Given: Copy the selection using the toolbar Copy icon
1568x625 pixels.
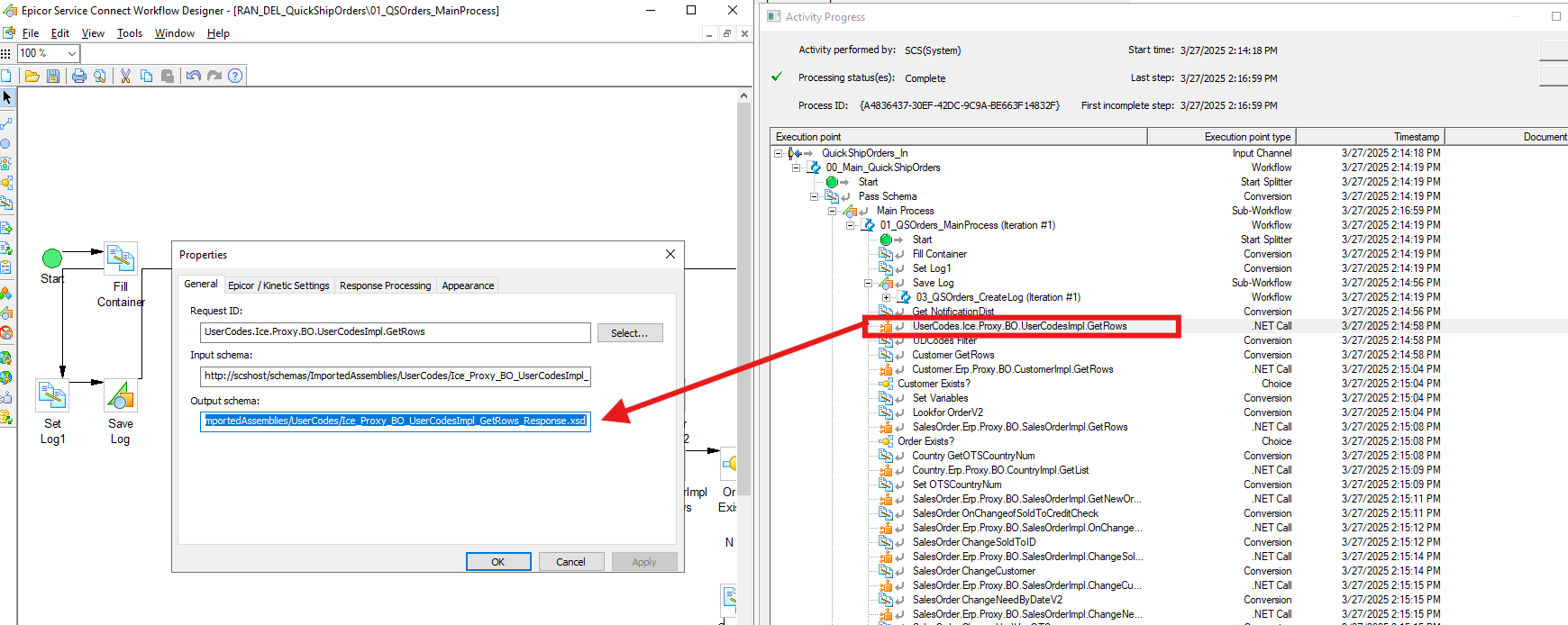Looking at the screenshot, I should (x=146, y=76).
